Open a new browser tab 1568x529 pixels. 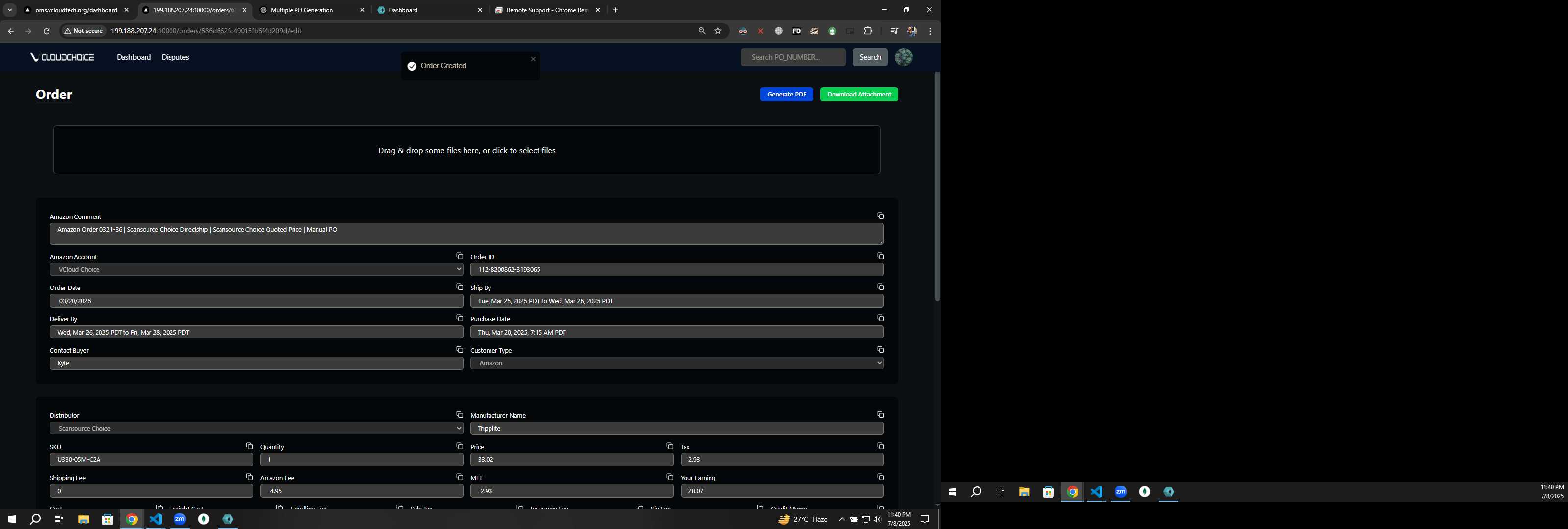(x=615, y=10)
